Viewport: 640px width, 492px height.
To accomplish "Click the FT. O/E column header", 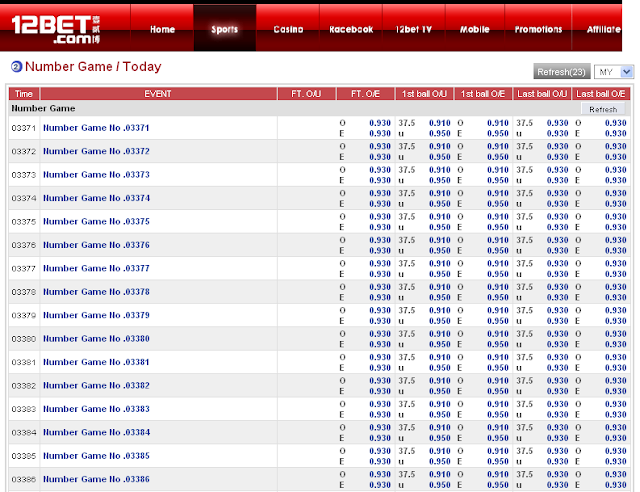I will pyautogui.click(x=365, y=94).
